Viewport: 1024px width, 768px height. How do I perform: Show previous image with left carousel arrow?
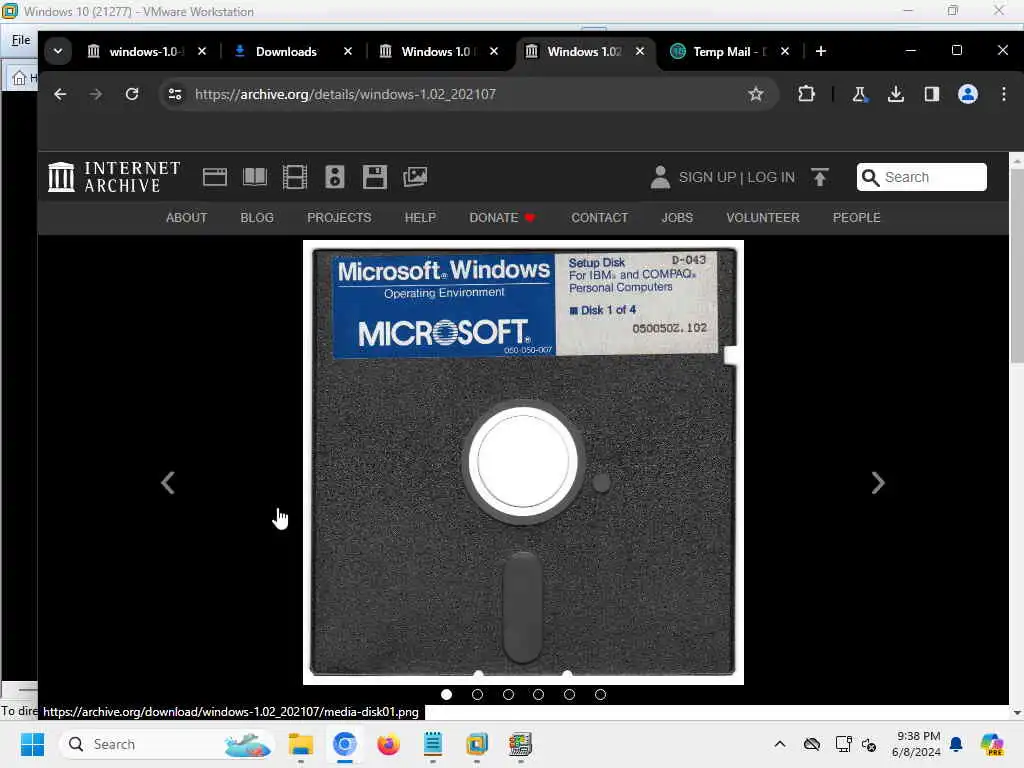coord(168,483)
